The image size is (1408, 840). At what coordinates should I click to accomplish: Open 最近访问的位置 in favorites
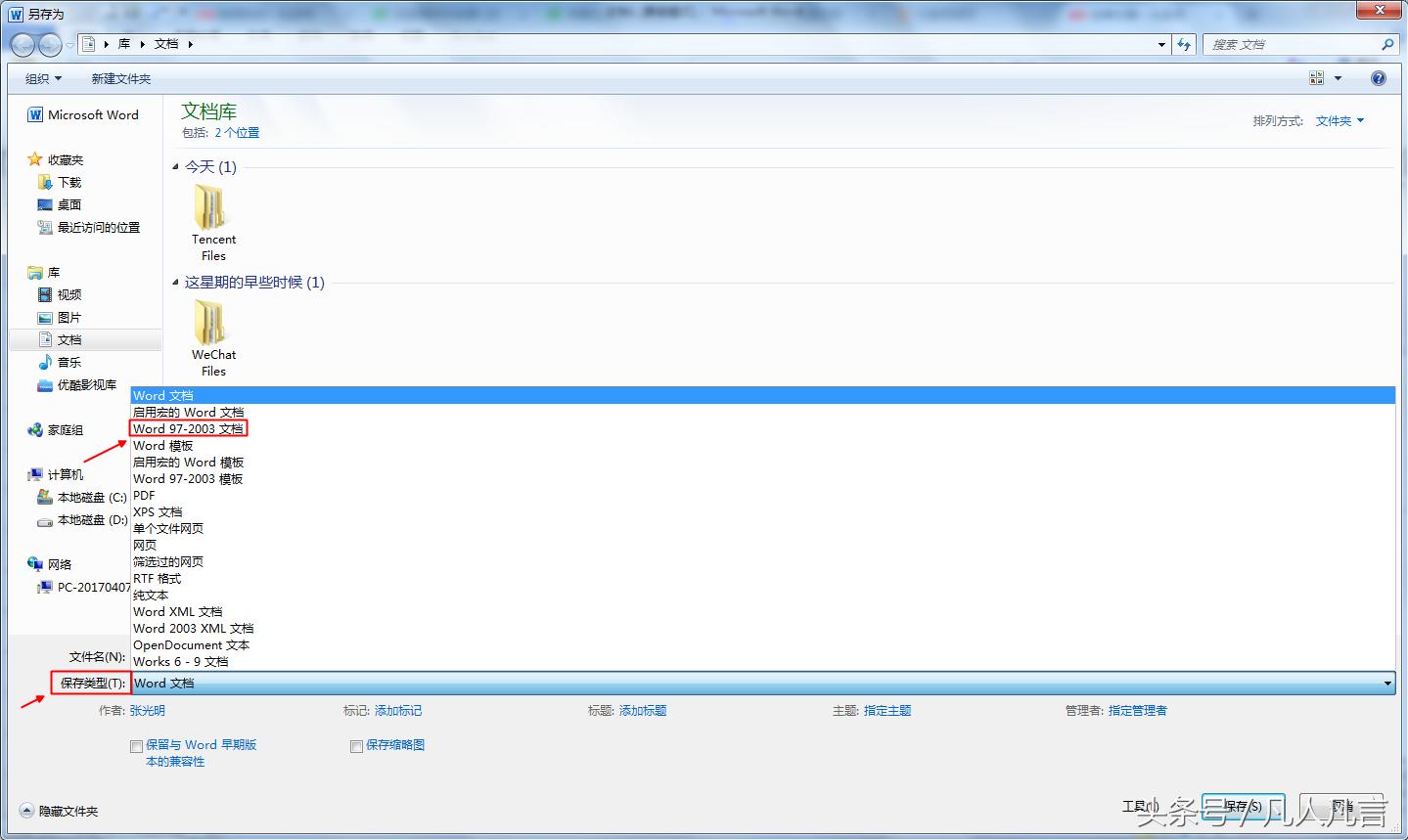coord(88,227)
